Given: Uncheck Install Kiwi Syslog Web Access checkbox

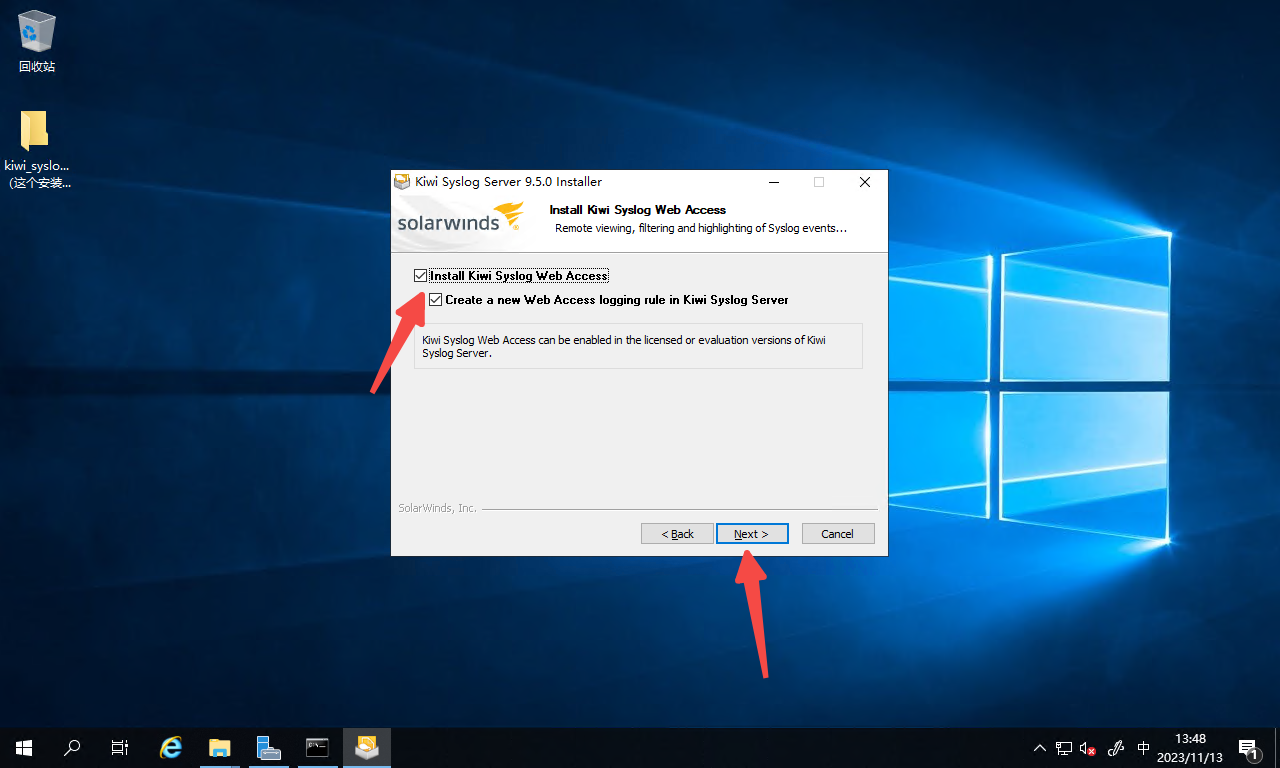Looking at the screenshot, I should (x=420, y=275).
